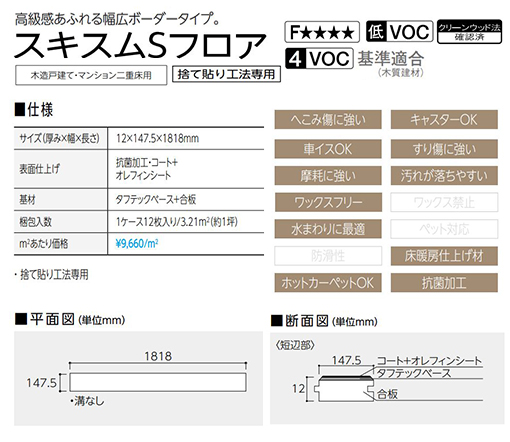Click the 木造戸建て・マンション二重床用 label box
Screen dimensions: 510x442
click(x=91, y=75)
